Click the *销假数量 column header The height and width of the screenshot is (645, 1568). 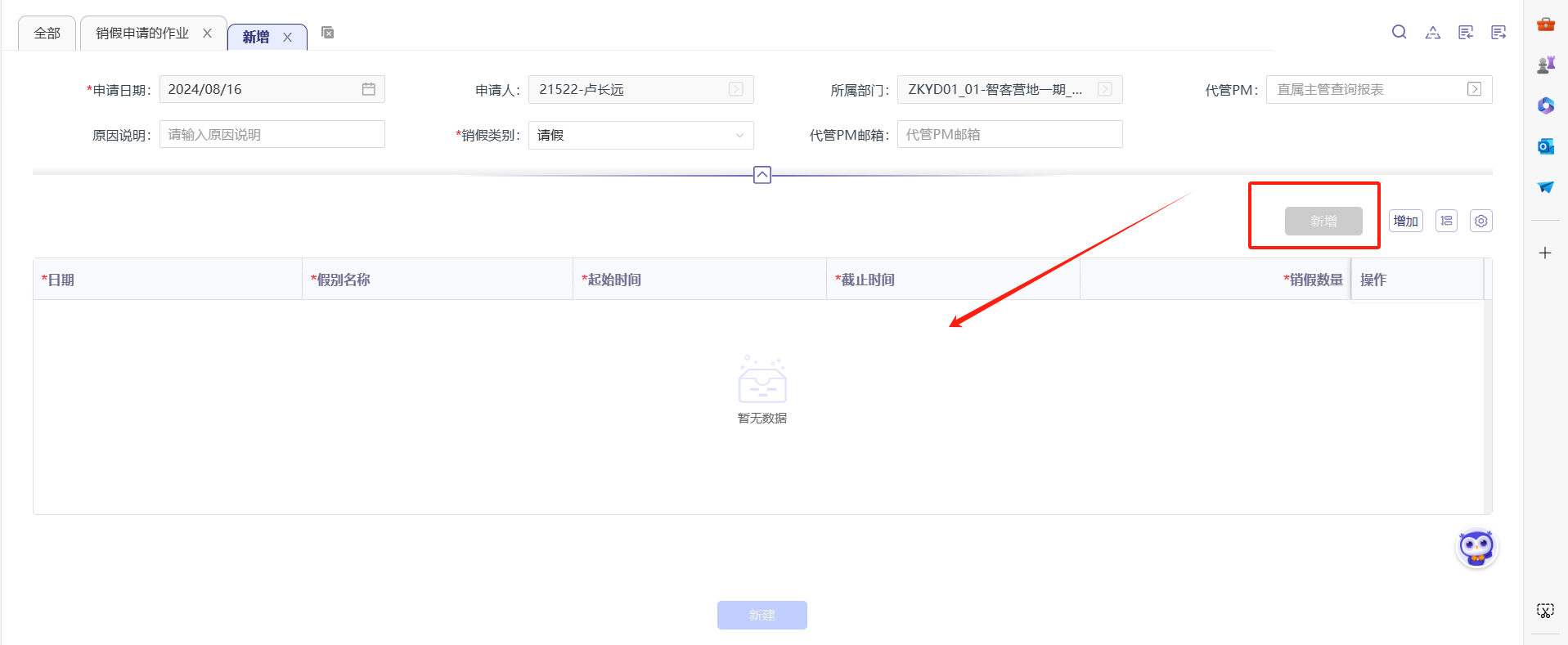(1215, 280)
